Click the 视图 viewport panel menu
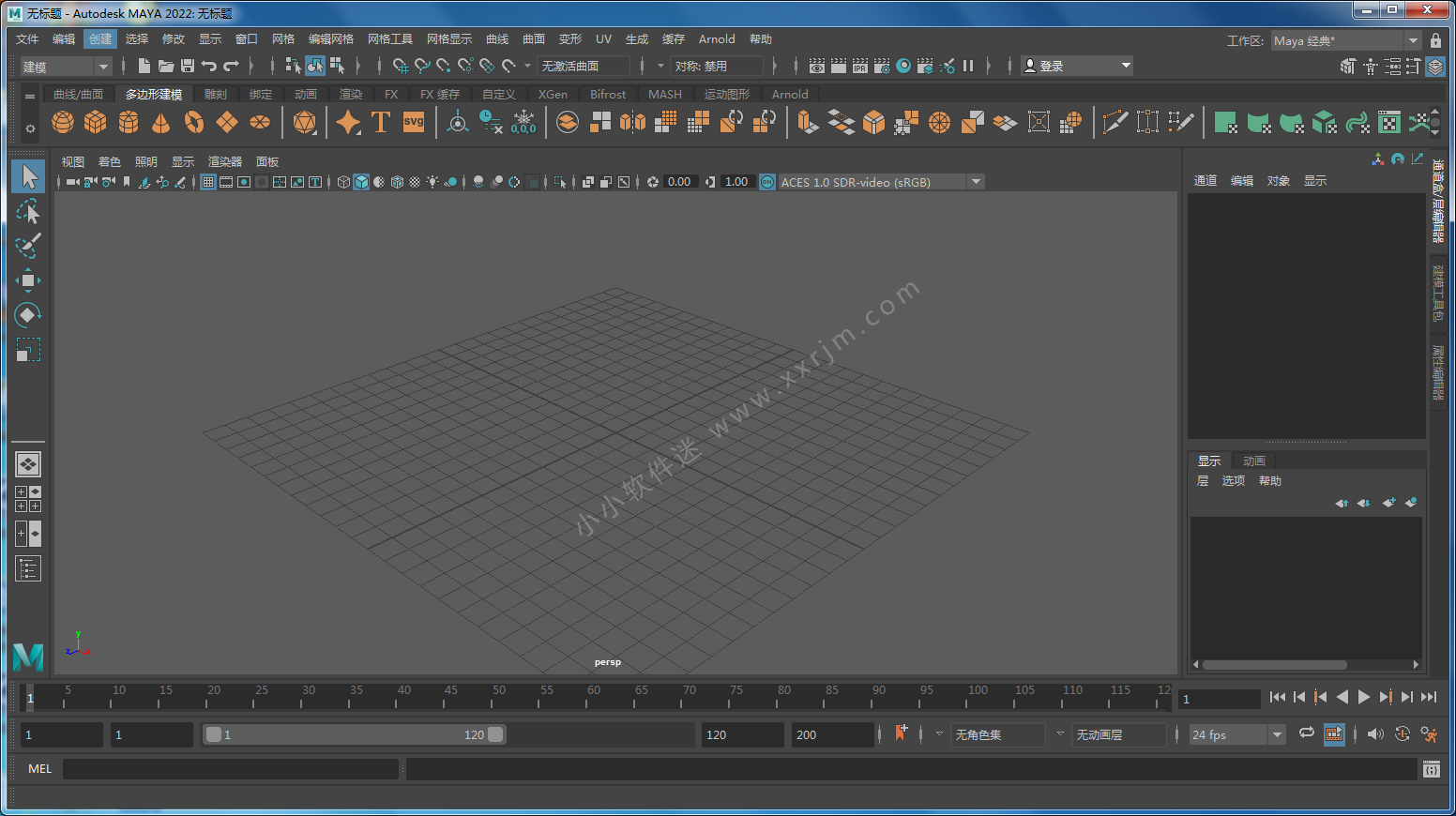The height and width of the screenshot is (816, 1456). tap(73, 162)
